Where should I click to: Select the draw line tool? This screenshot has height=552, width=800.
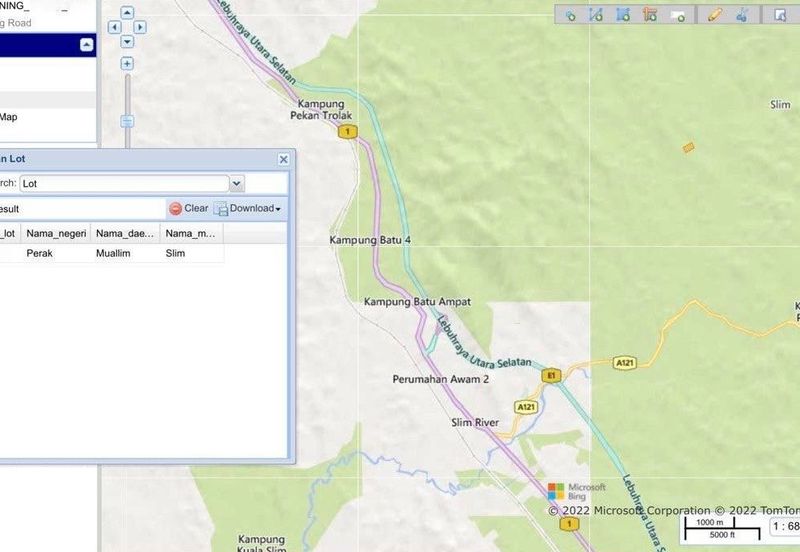click(x=596, y=15)
